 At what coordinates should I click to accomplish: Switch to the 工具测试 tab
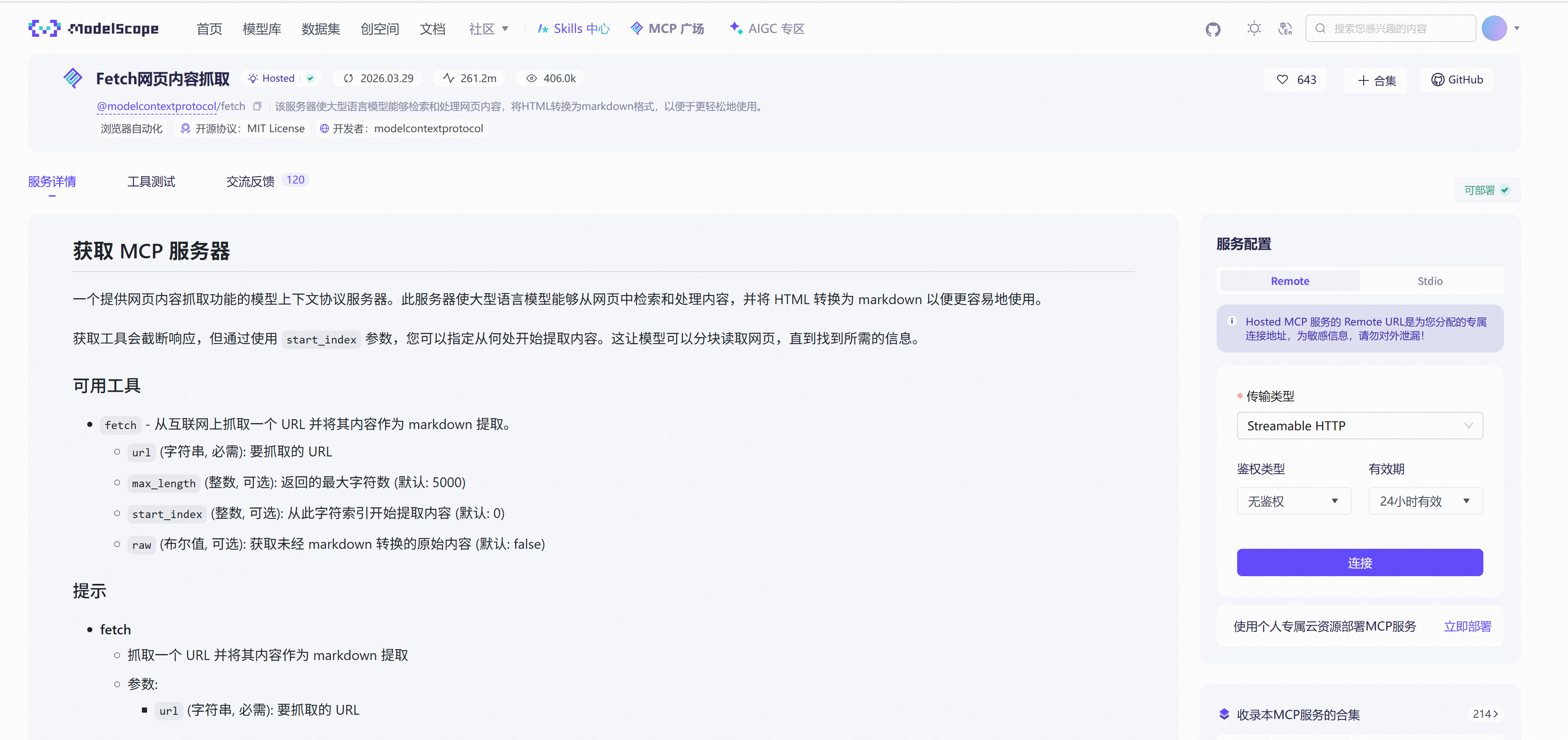pyautogui.click(x=151, y=181)
